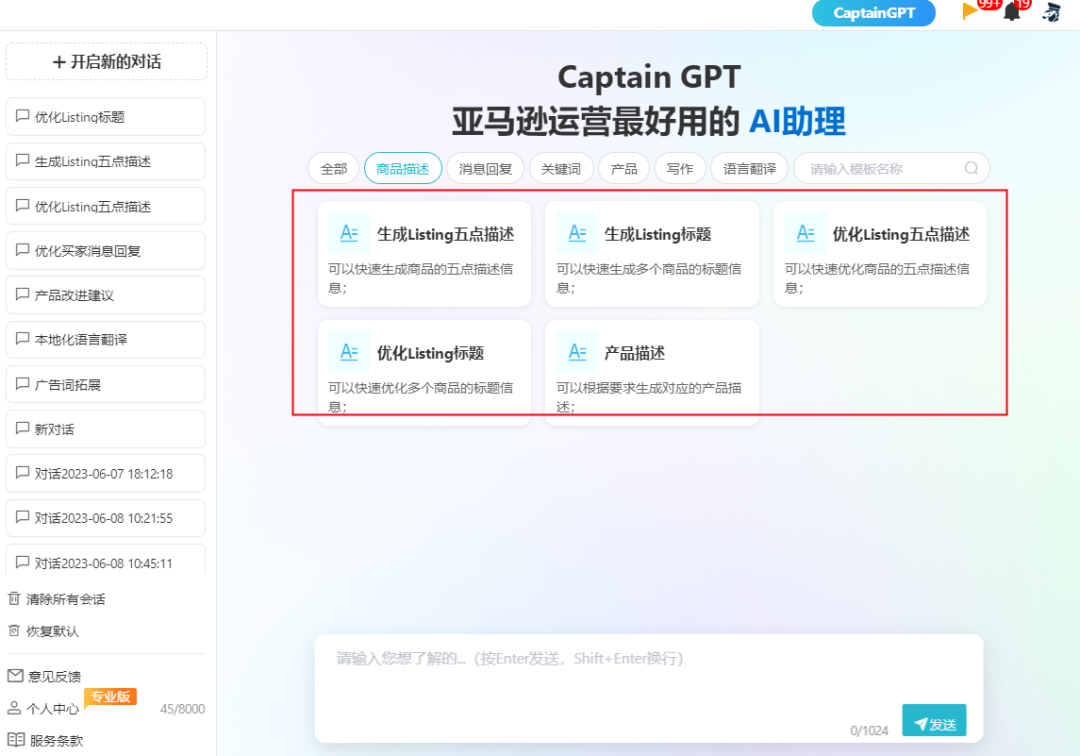Click the 45/8000 usage counter
Viewport: 1080px width, 756px height.
point(183,709)
